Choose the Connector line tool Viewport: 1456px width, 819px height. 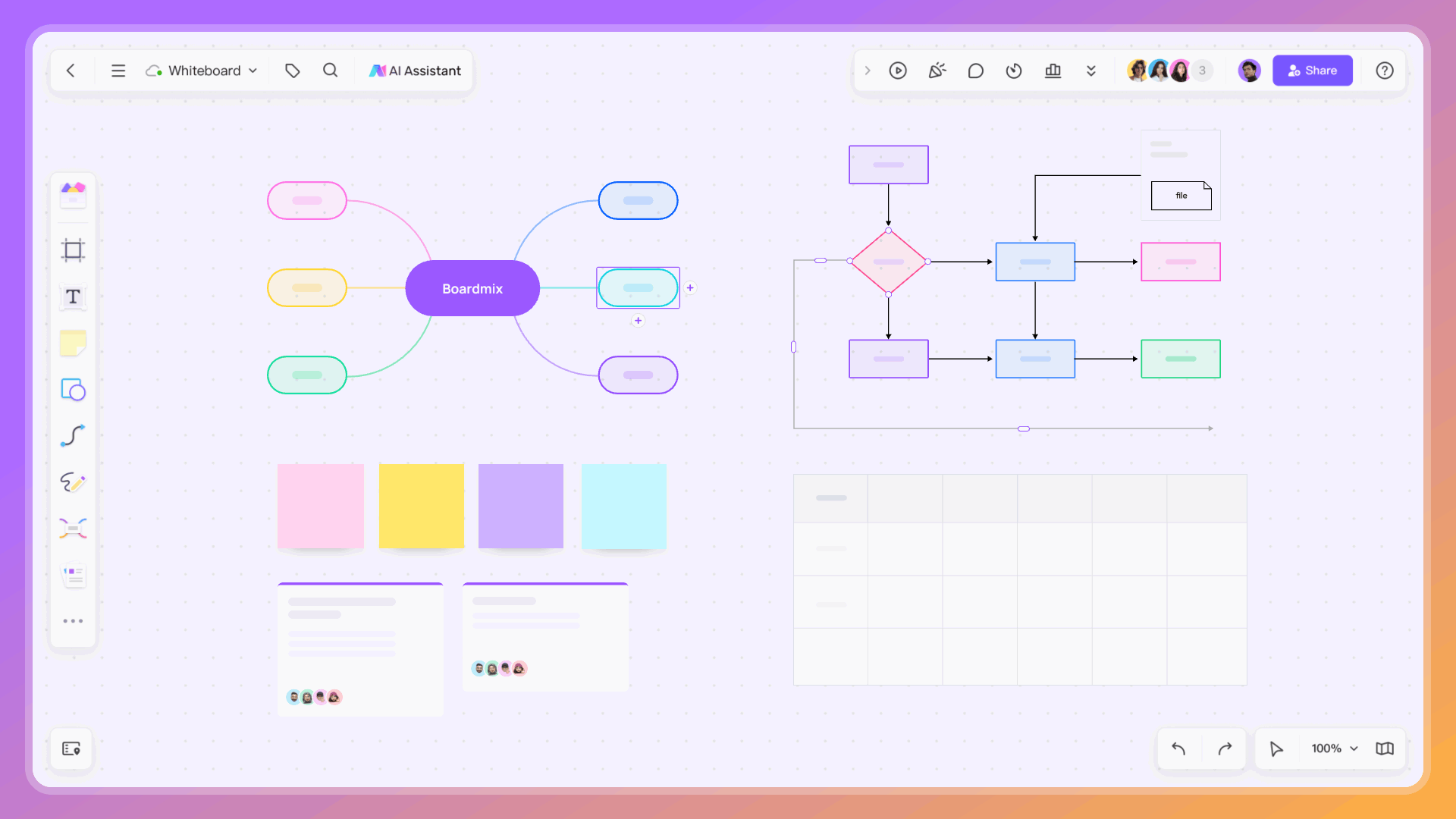(x=73, y=436)
